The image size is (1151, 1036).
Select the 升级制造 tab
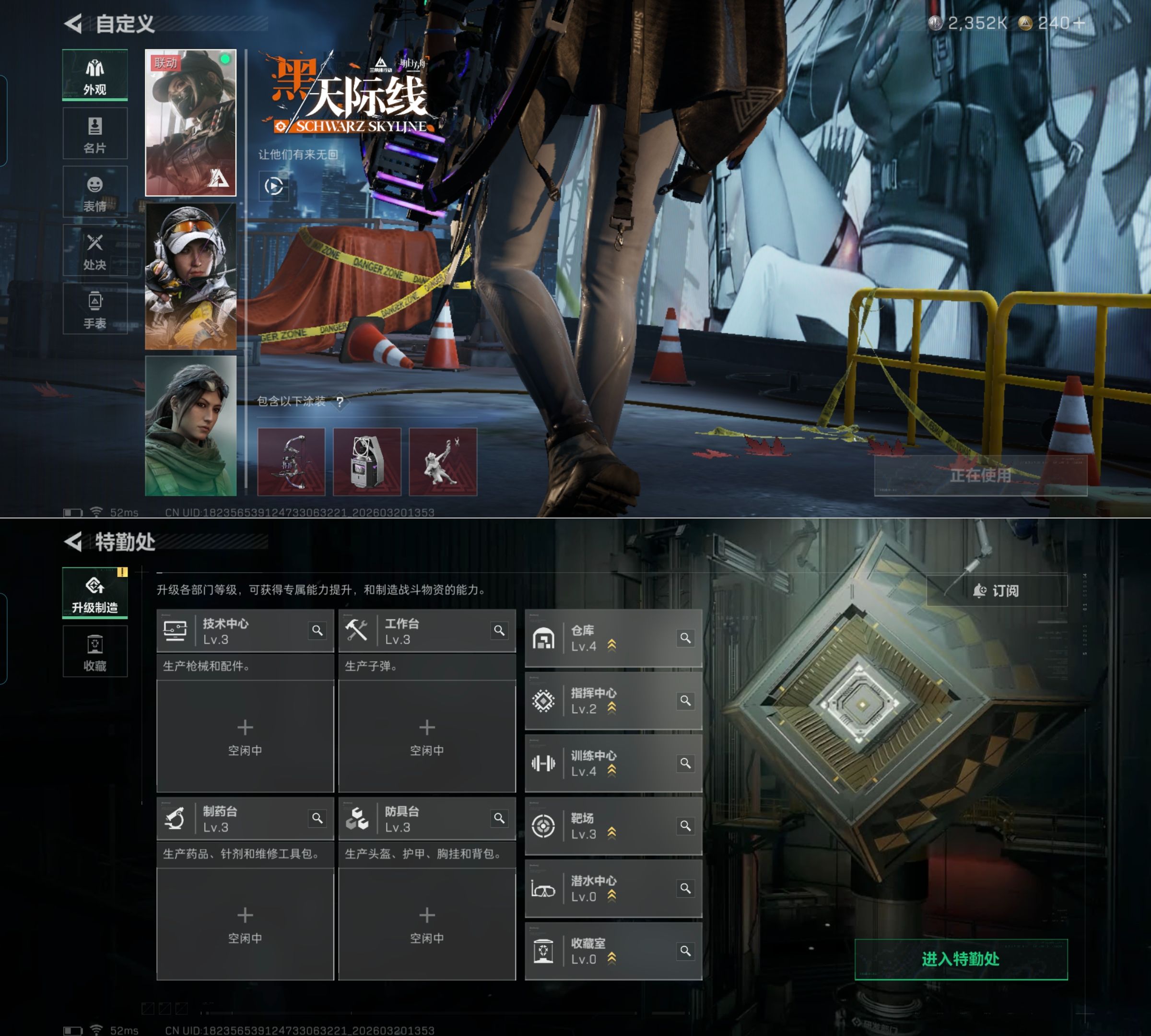tap(94, 593)
